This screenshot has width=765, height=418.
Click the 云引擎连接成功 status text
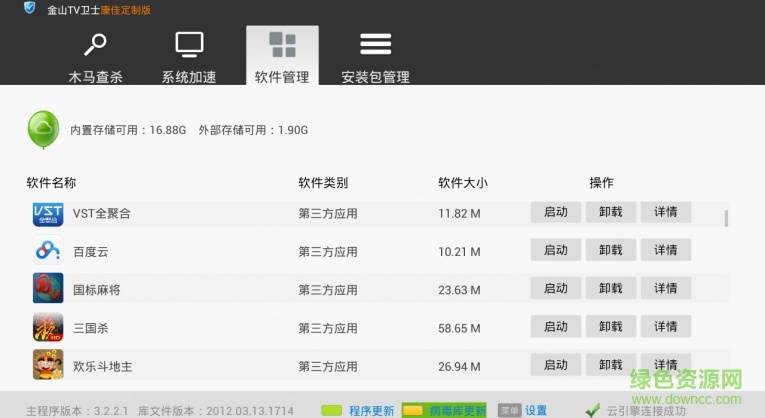coord(646,411)
